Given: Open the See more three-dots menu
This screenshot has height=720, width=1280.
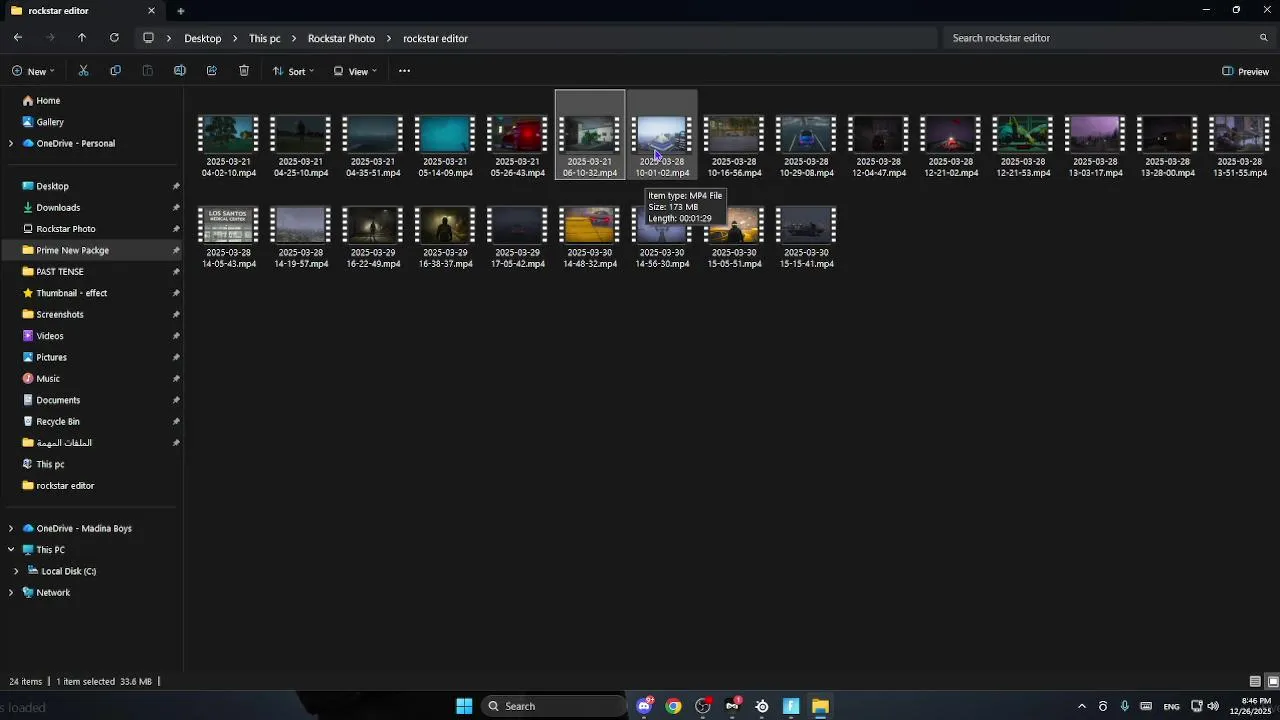Looking at the screenshot, I should pos(404,71).
